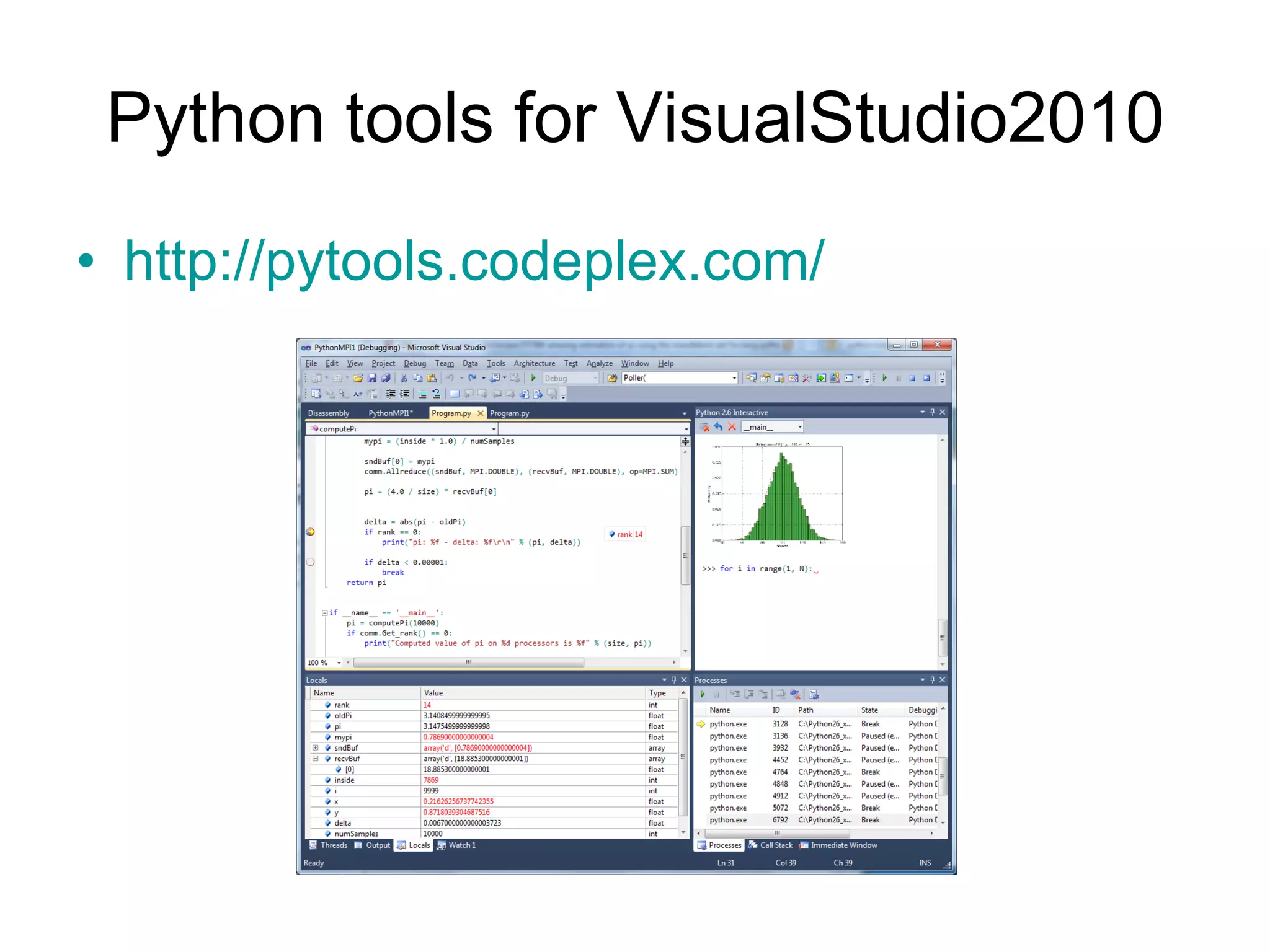Open the Debug menu
Viewport: 1270px width, 952px height.
tap(414, 364)
